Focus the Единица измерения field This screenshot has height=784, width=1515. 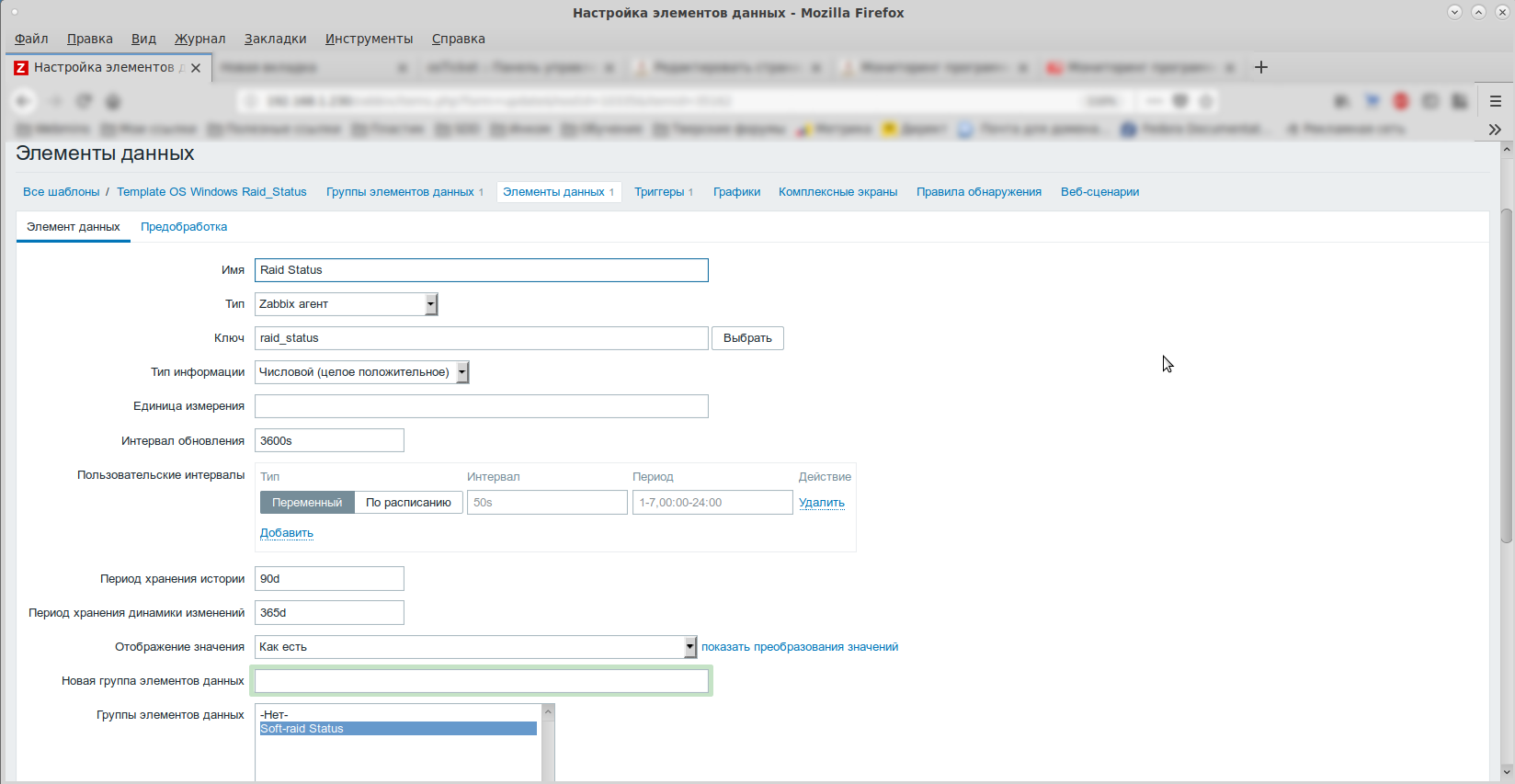click(x=482, y=406)
